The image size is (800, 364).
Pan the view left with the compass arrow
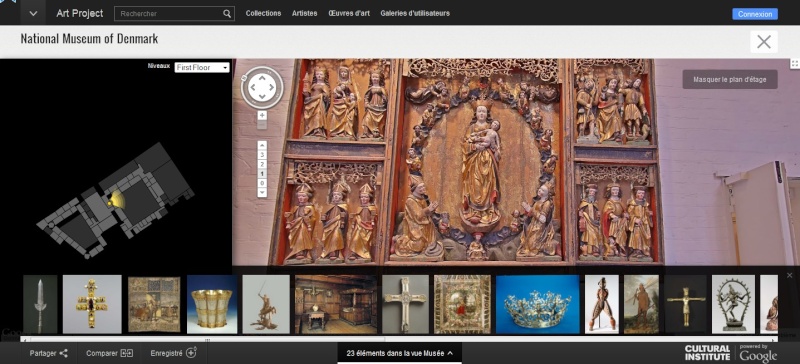coord(253,88)
